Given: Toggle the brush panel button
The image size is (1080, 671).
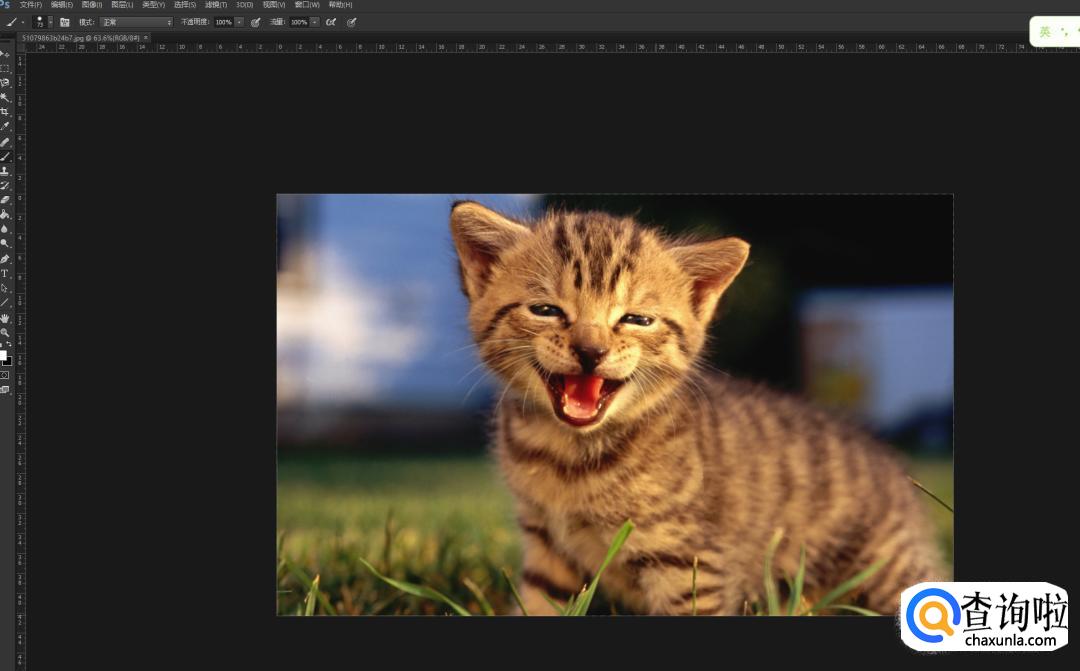Looking at the screenshot, I should tap(65, 22).
